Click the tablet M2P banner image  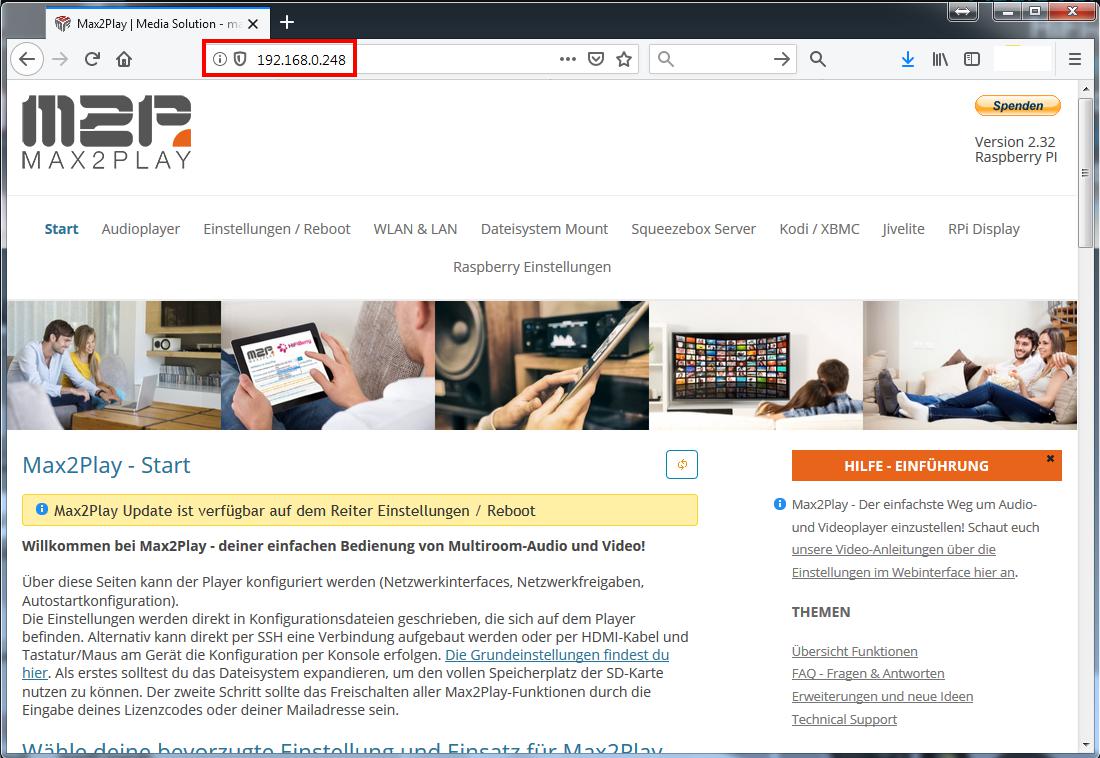coord(328,365)
